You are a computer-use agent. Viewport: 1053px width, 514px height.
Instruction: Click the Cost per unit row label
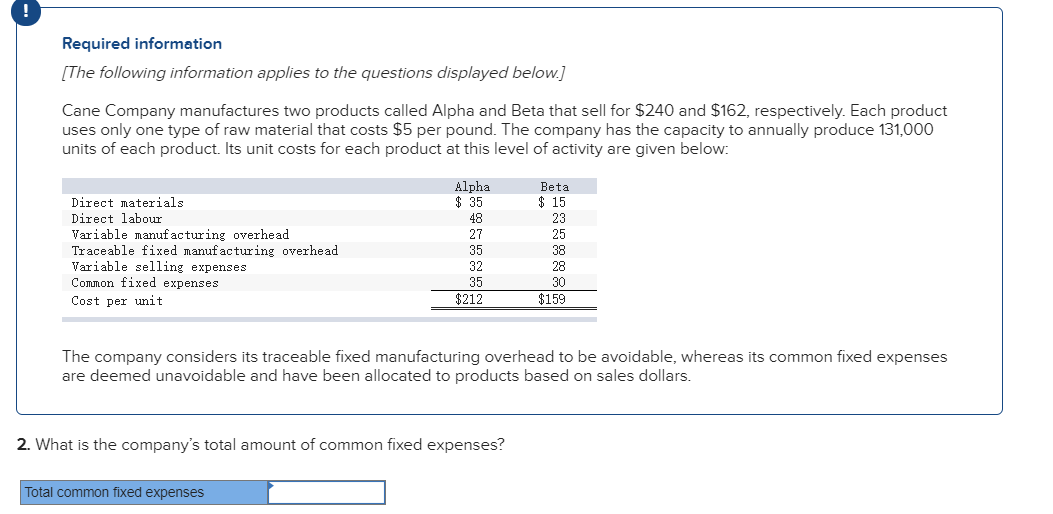click(117, 301)
